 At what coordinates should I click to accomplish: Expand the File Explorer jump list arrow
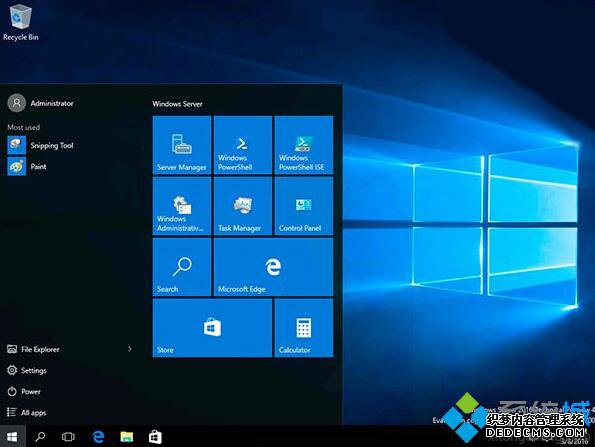(x=130, y=349)
